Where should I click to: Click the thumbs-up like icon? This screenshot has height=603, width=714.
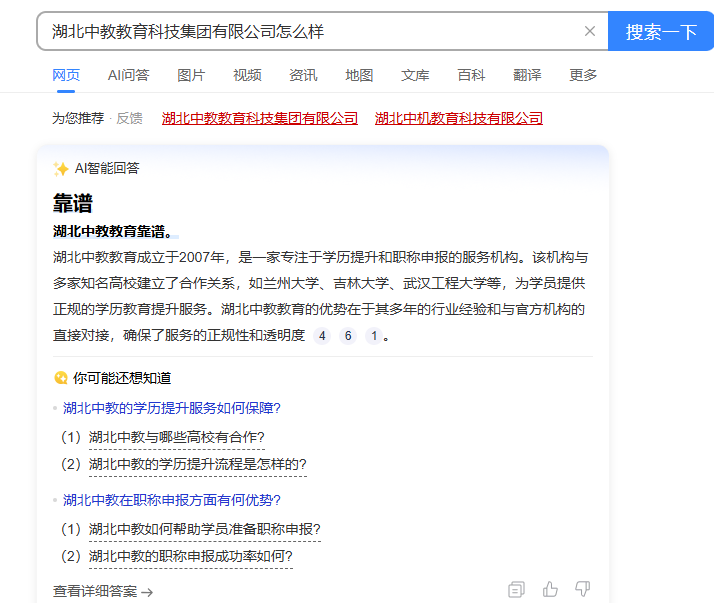(550, 589)
